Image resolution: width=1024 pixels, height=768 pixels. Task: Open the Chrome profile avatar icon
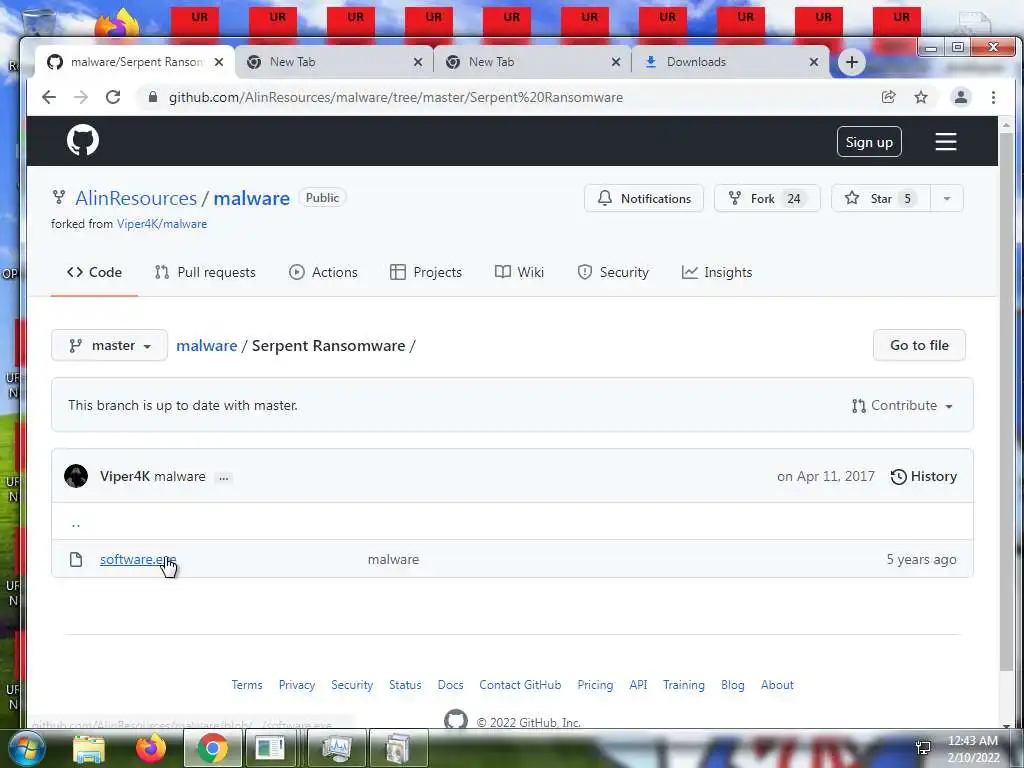pos(961,97)
